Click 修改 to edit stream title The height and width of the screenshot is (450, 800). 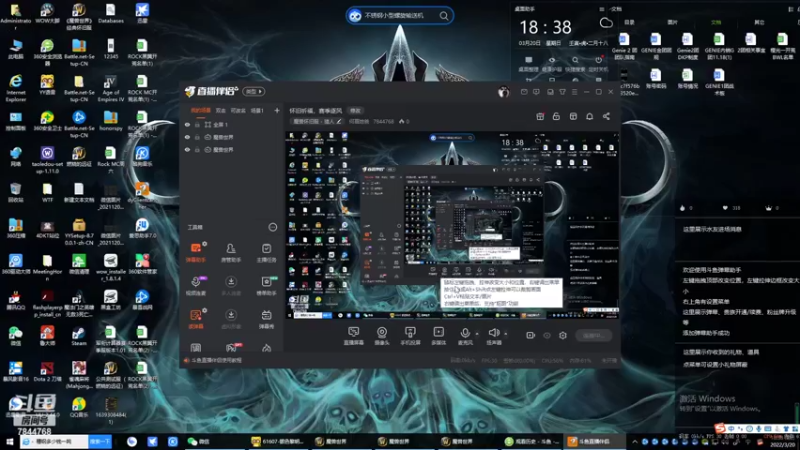coord(355,111)
